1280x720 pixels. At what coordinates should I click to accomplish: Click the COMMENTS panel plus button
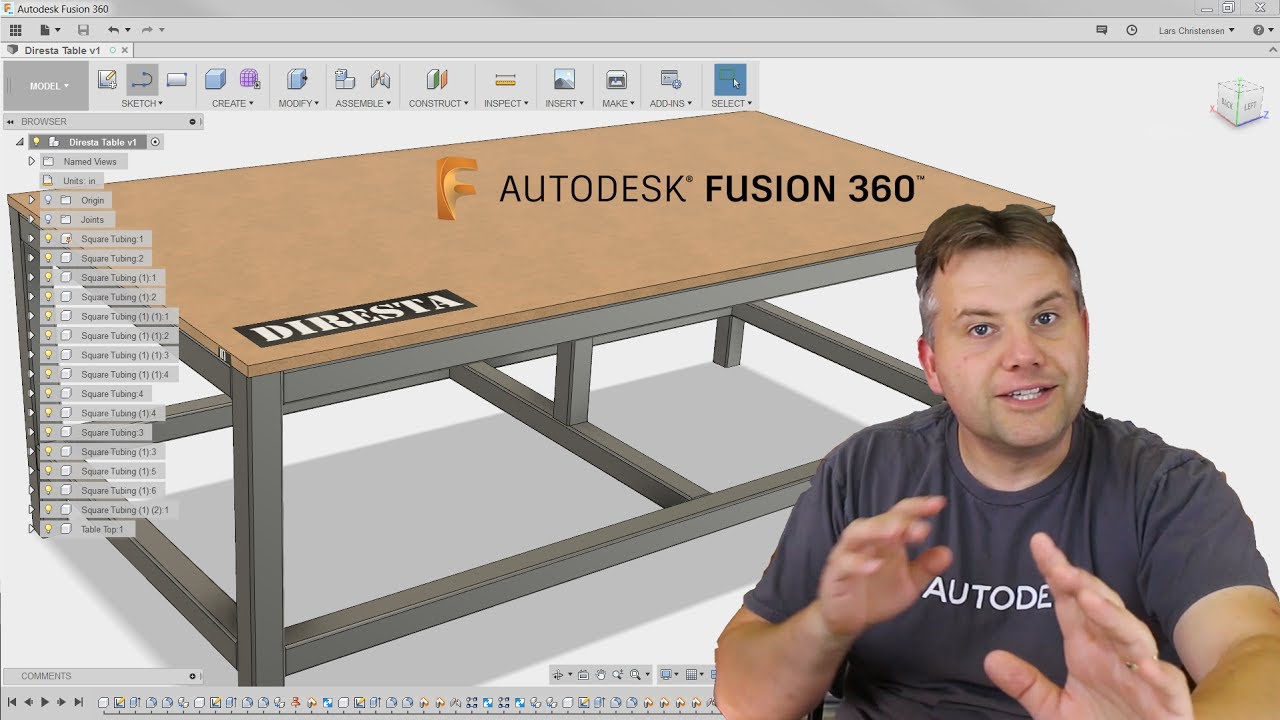click(192, 676)
